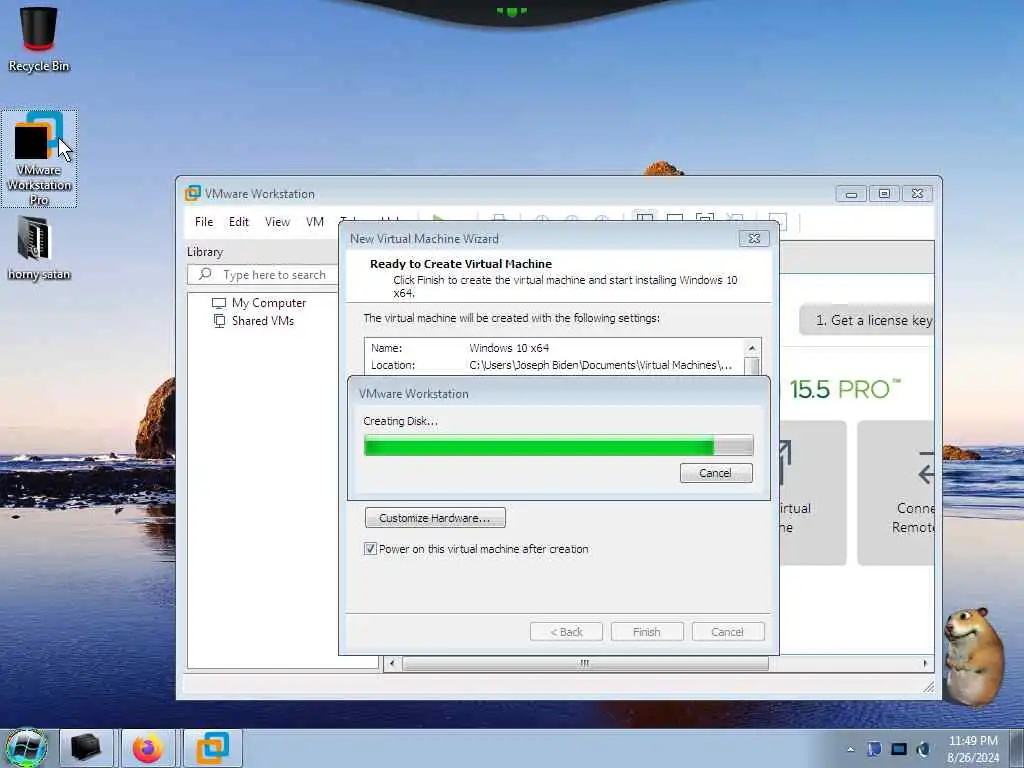Open the volume speaker tray icon
The width and height of the screenshot is (1024, 768).
923,749
